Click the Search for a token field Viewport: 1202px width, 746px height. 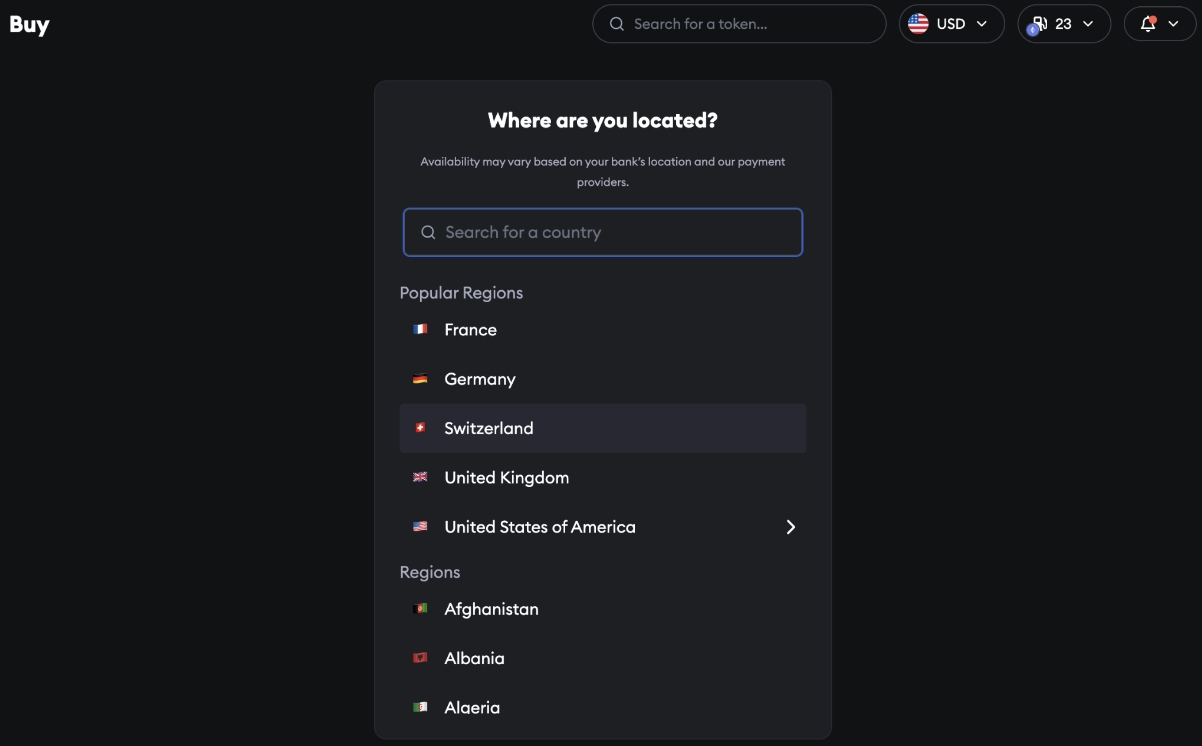point(750,24)
